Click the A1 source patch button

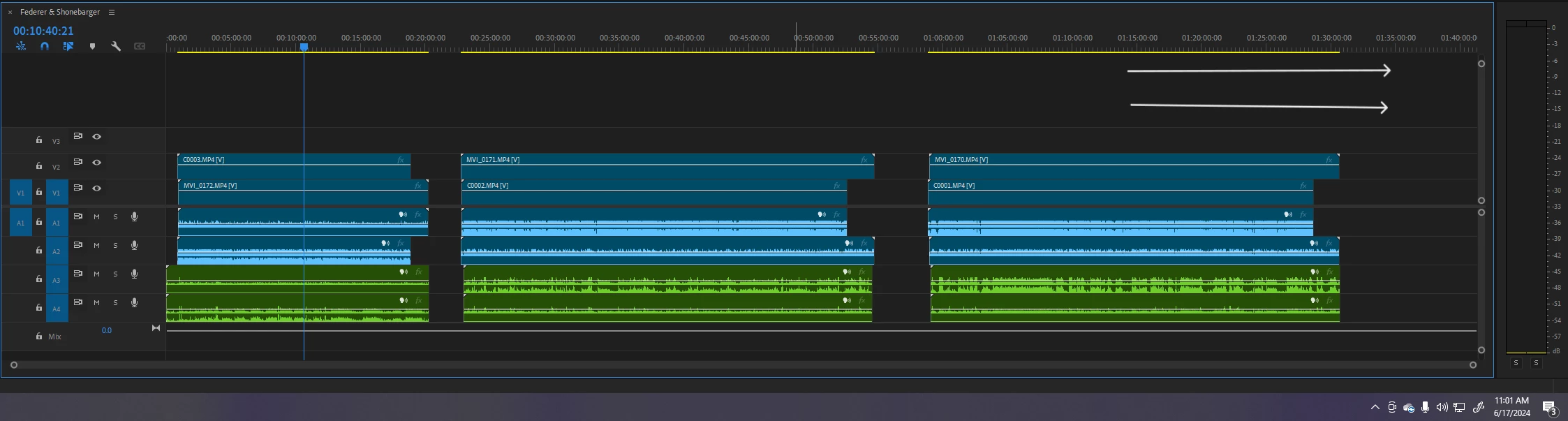click(x=21, y=223)
